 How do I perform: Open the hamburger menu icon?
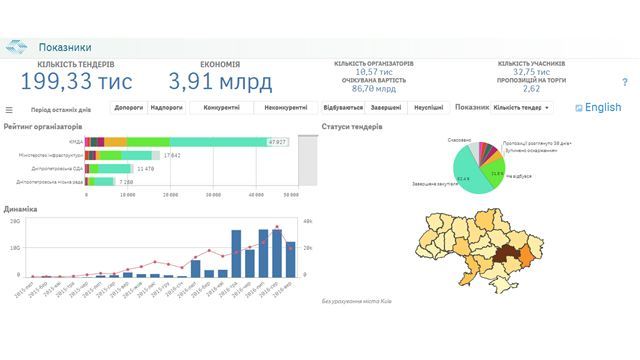pos(9,110)
